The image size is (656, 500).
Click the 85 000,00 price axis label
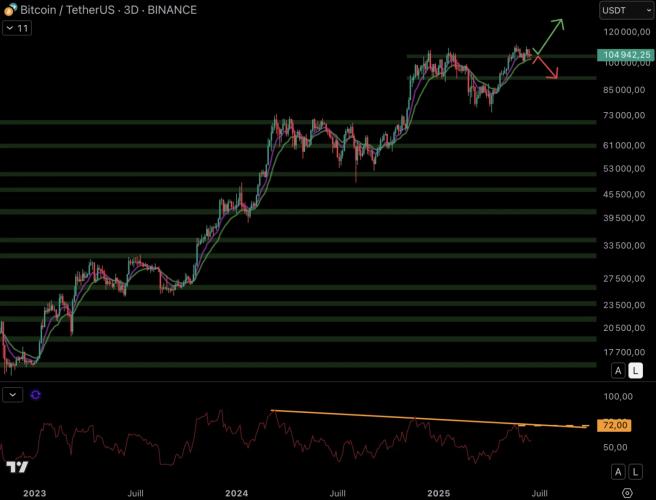pyautogui.click(x=624, y=90)
